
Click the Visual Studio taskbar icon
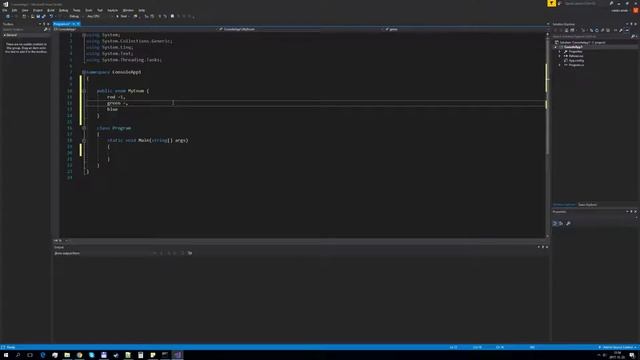178,355
